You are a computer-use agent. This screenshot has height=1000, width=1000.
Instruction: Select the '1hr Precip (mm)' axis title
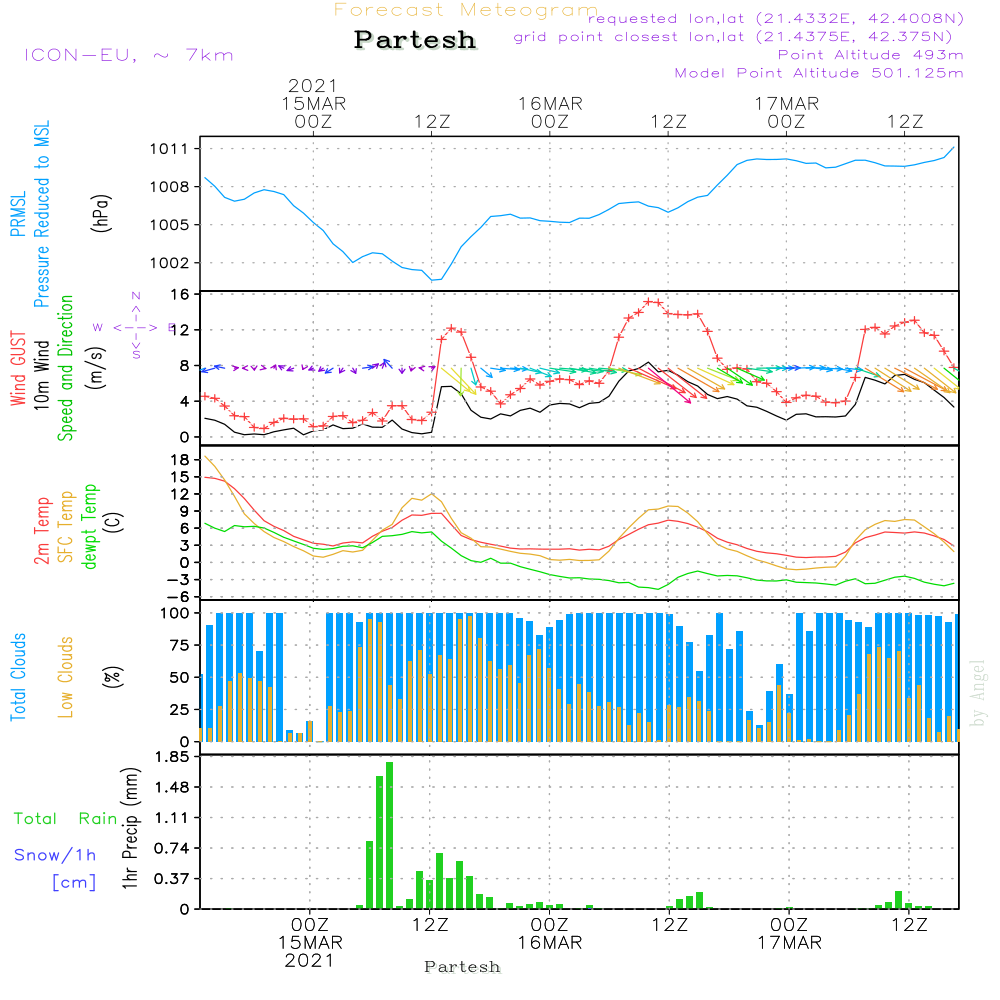(130, 828)
